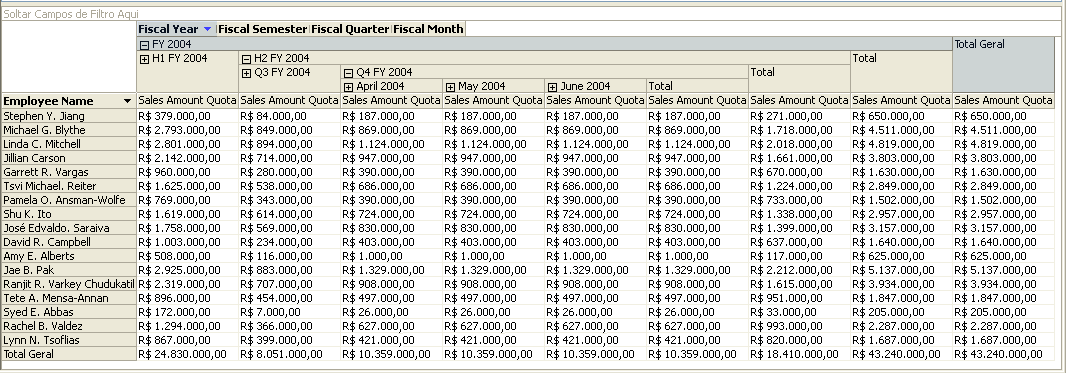Click the Total Geral column header
This screenshot has height=373, width=1066.
1003,65
